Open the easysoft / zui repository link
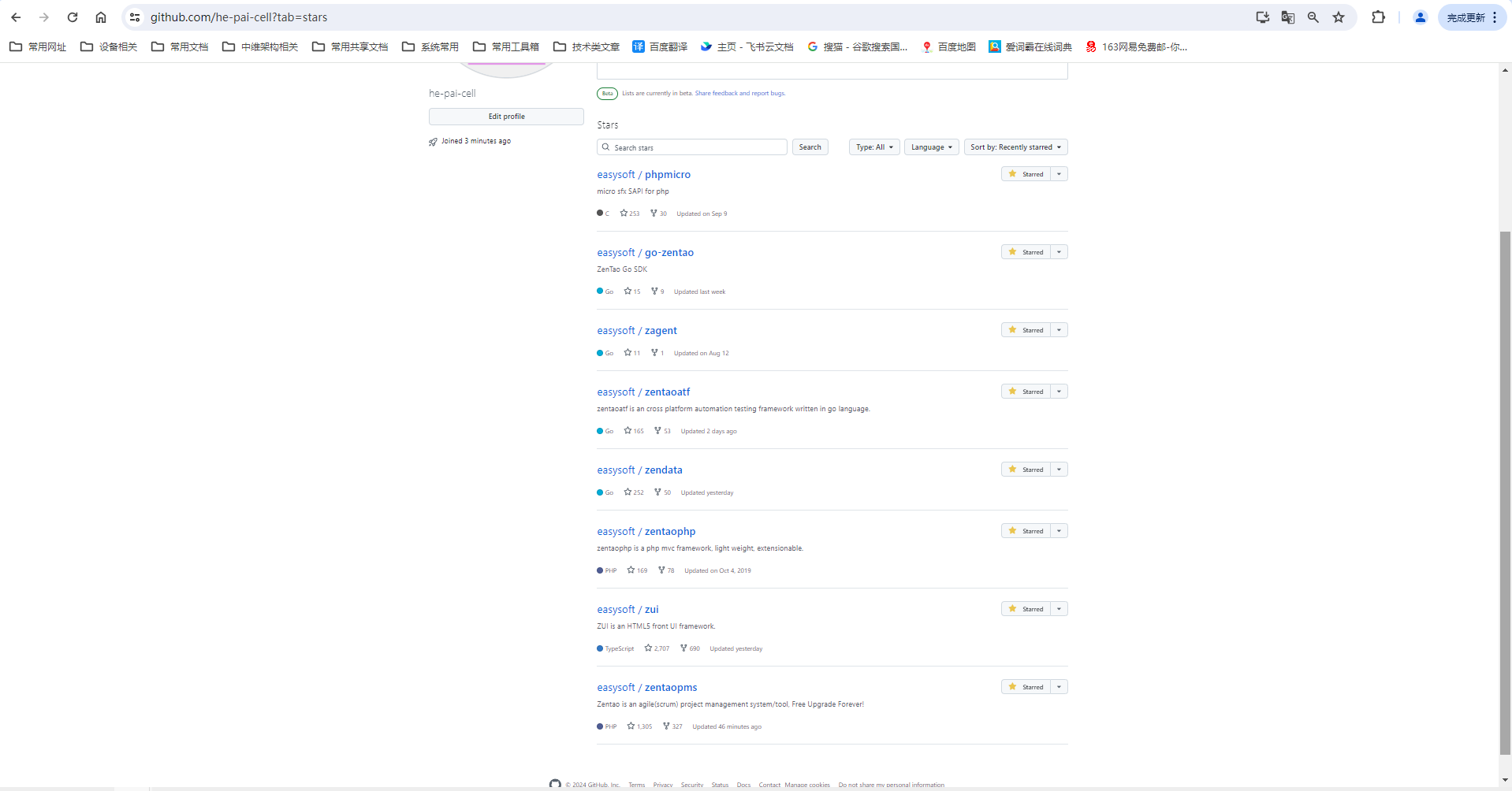 click(x=628, y=610)
